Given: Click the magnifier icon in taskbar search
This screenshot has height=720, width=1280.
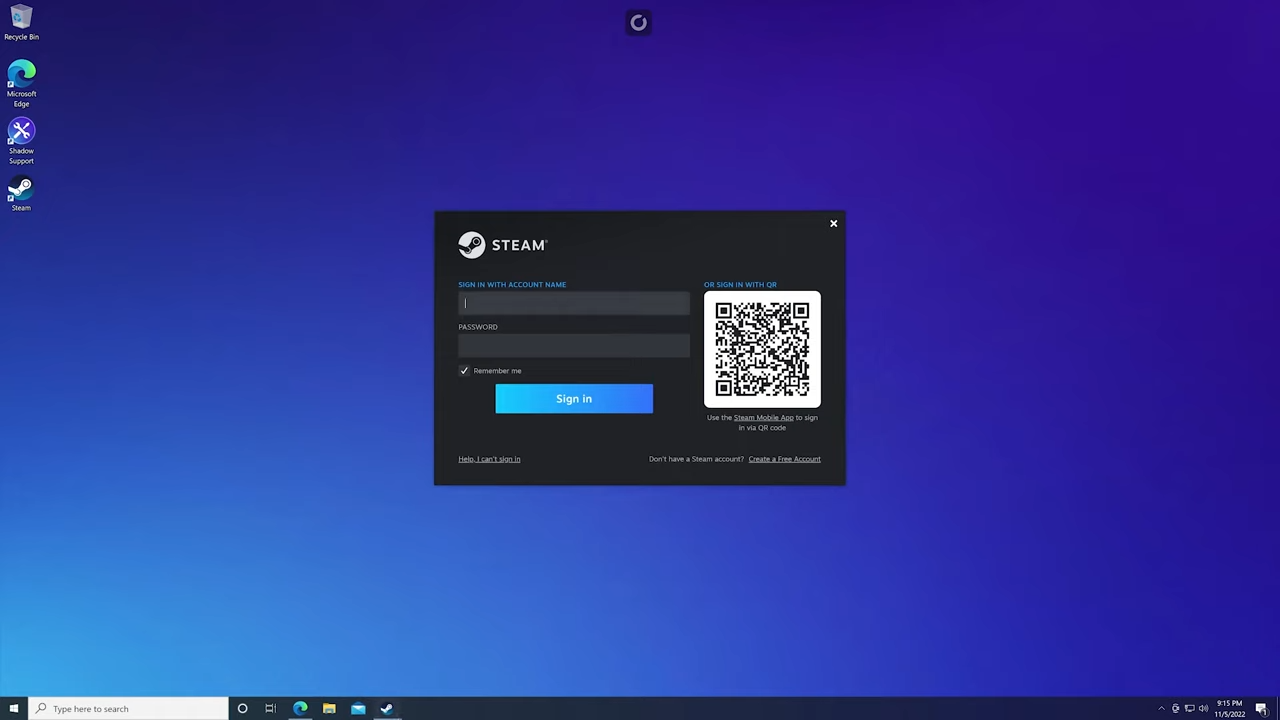Looking at the screenshot, I should click(41, 709).
